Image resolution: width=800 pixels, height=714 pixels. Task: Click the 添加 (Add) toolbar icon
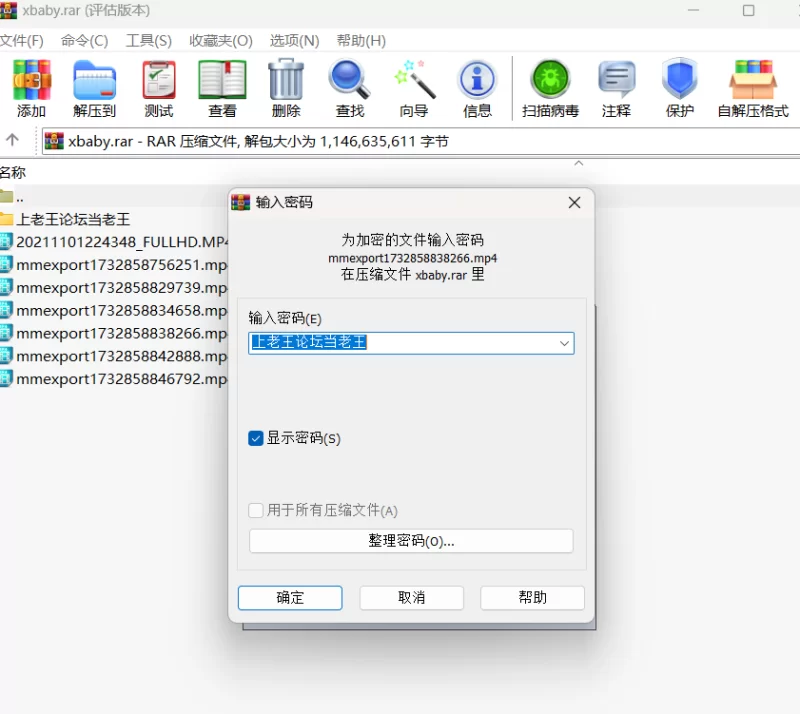(x=32, y=80)
